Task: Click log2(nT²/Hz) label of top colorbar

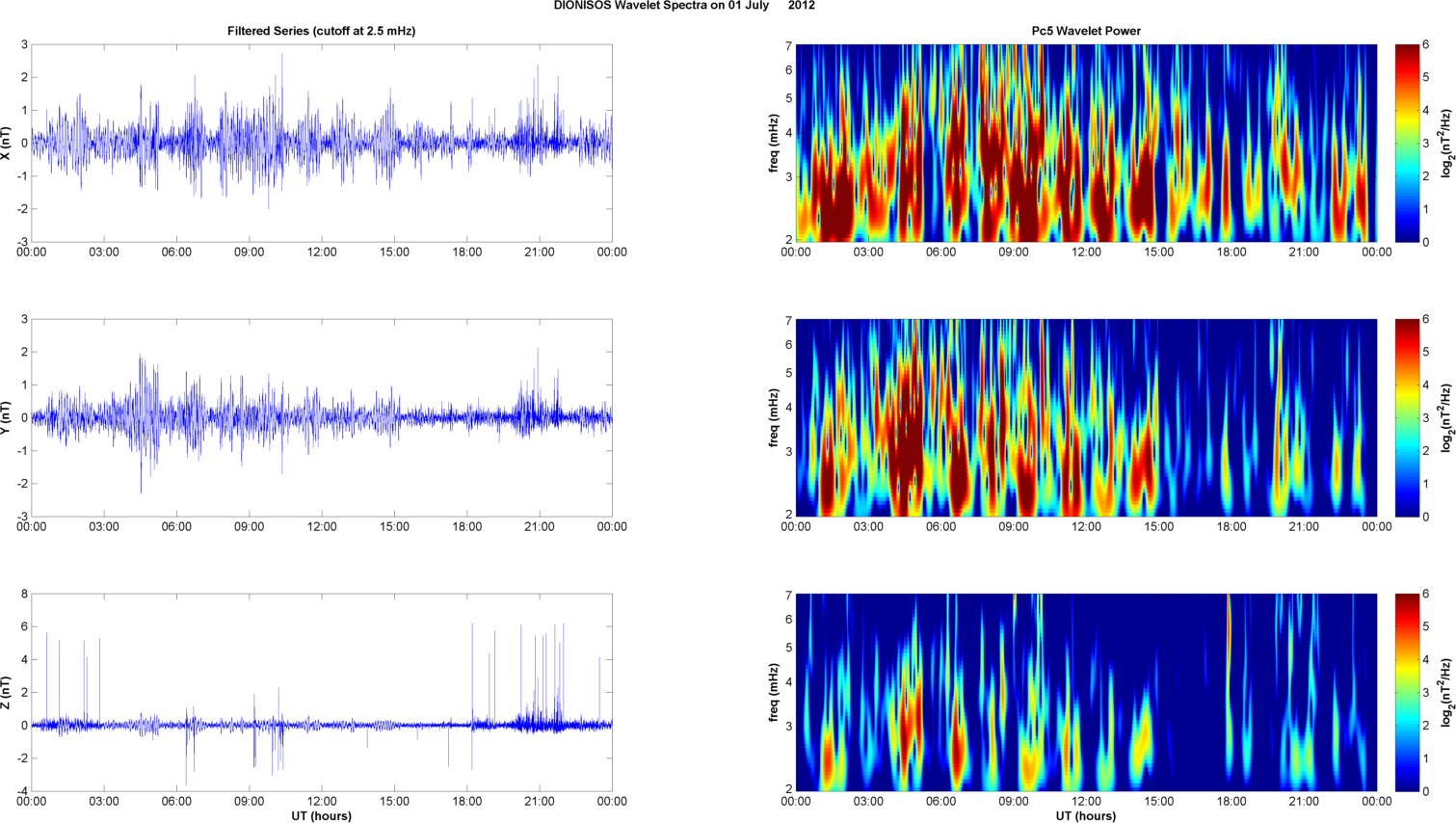Action: [1446, 143]
